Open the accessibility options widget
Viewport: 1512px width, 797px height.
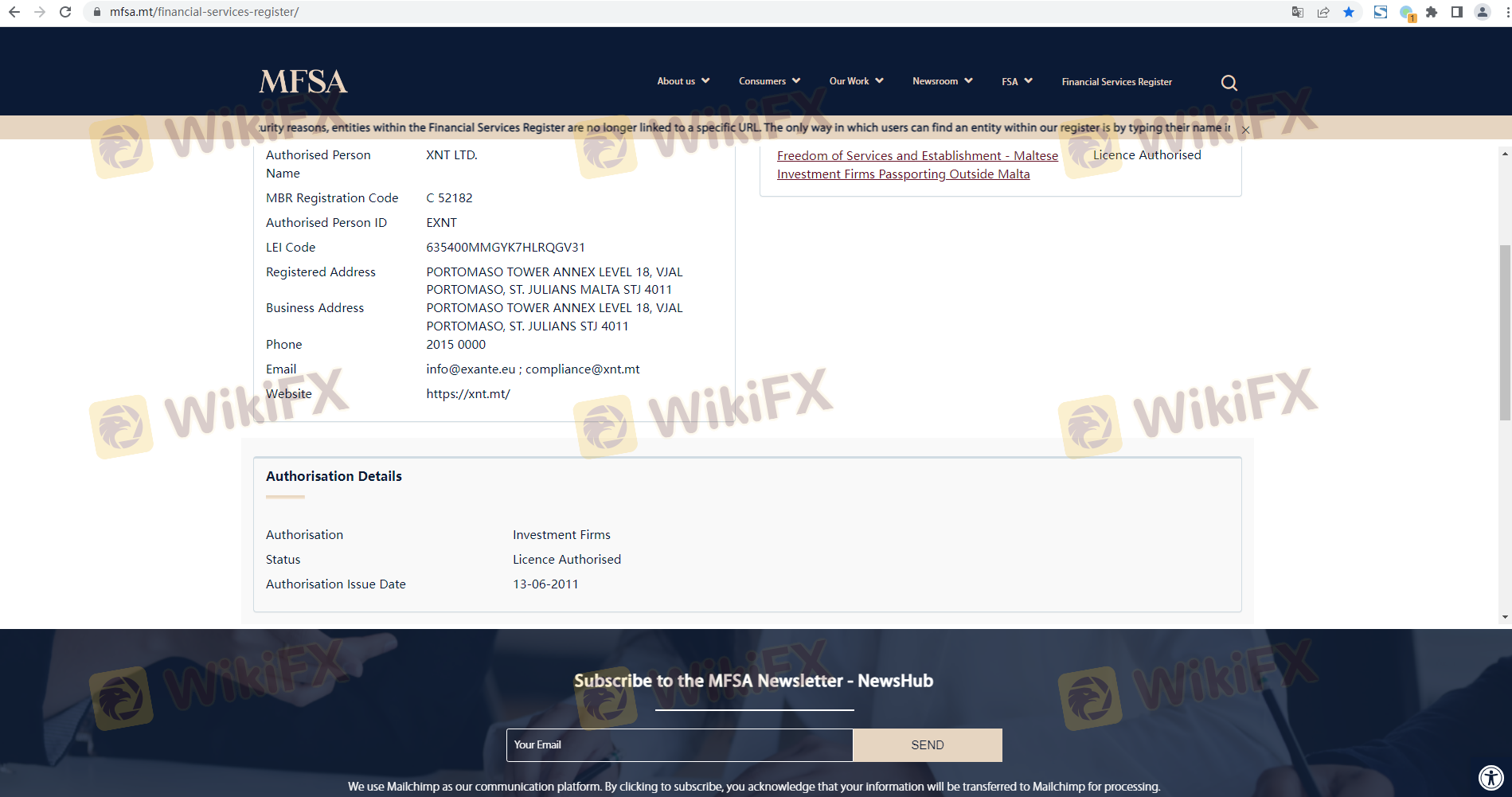tap(1491, 777)
